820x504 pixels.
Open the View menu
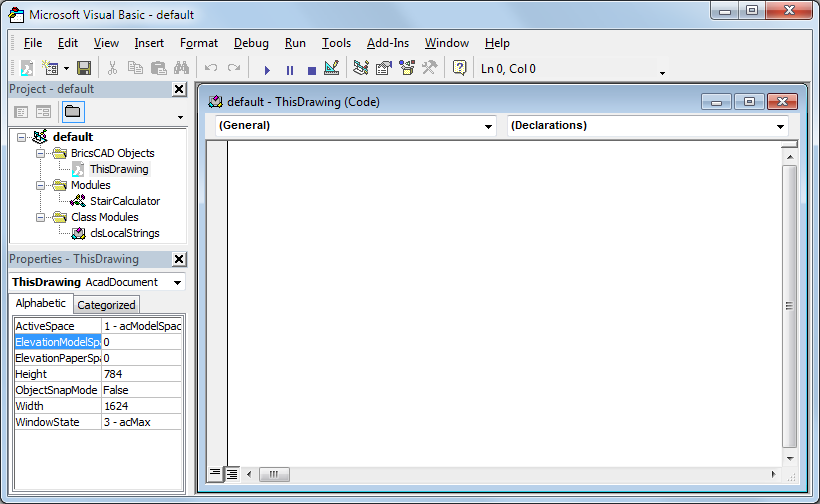(106, 43)
